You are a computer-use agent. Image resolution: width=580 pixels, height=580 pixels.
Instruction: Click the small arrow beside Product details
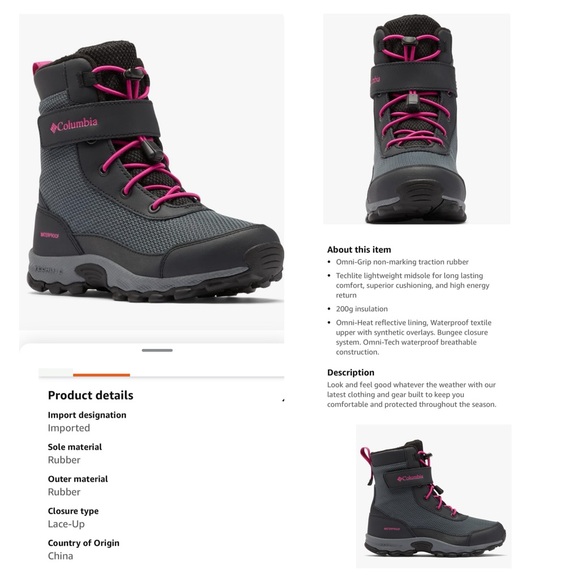pyautogui.click(x=283, y=400)
